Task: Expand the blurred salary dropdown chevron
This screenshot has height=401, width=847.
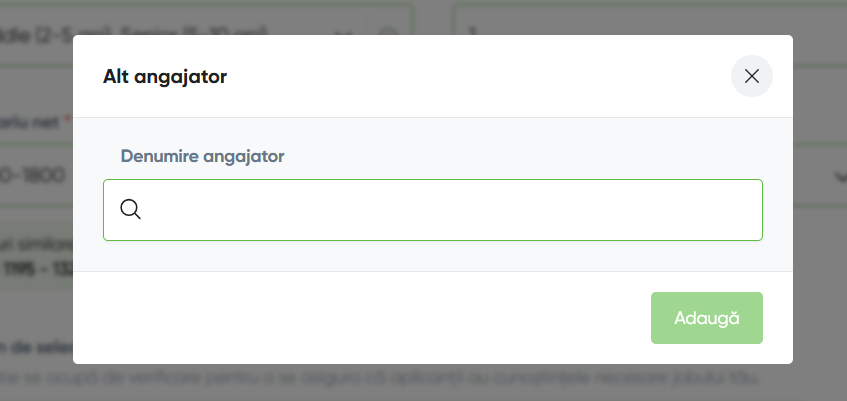Action: (839, 176)
